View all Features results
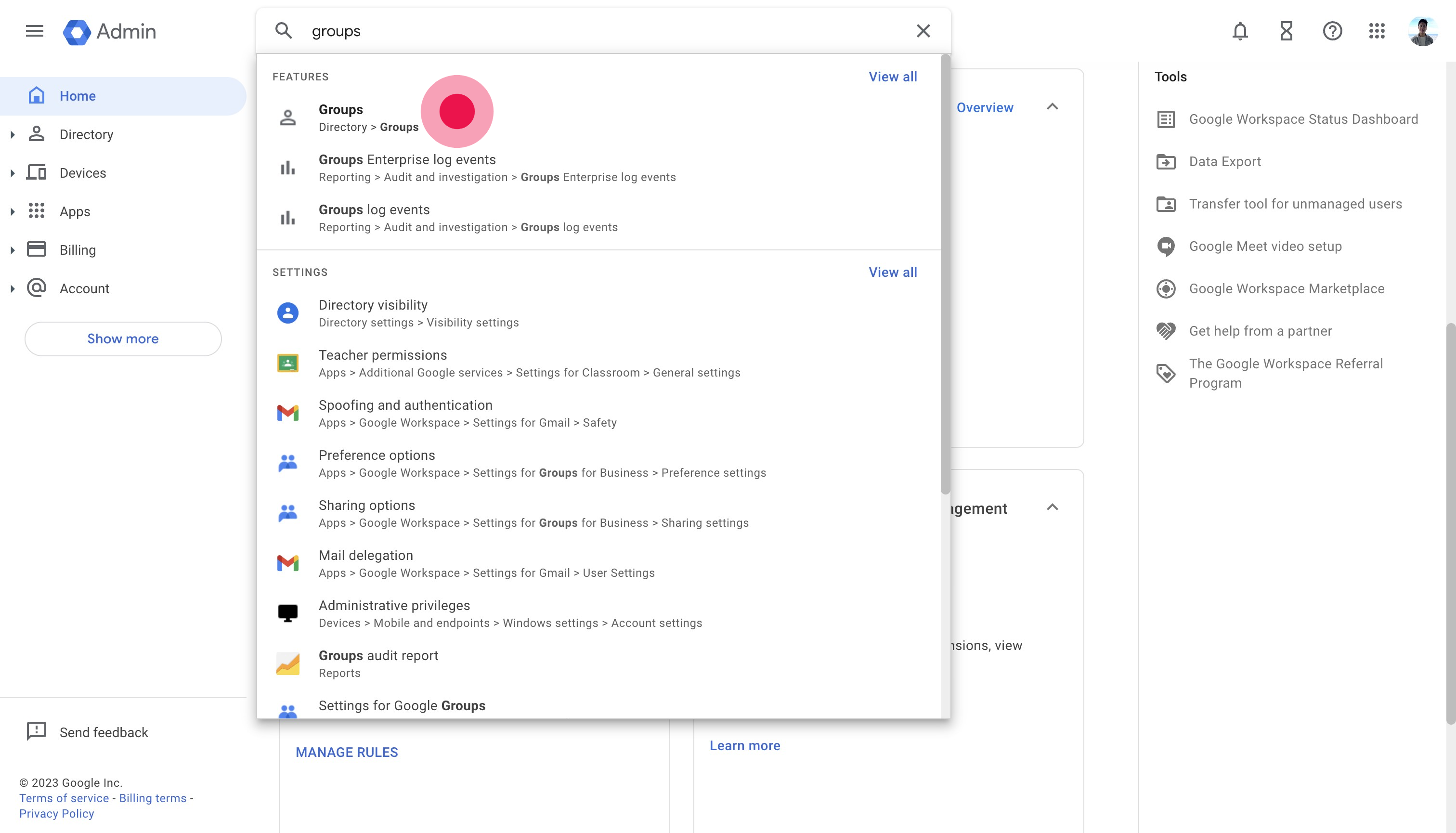Screen dimensions: 1456x833 tap(893, 77)
